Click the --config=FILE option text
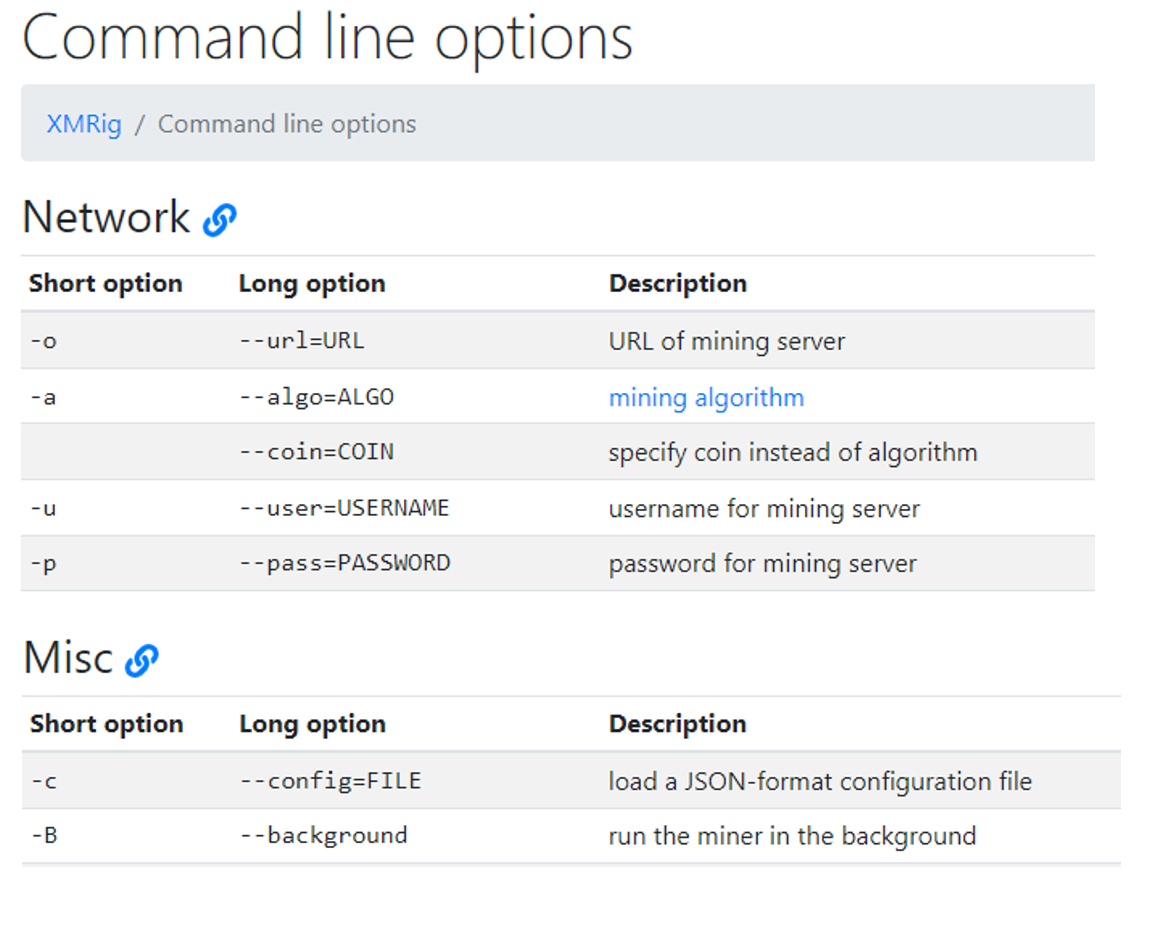The image size is (1151, 925). pos(330,781)
